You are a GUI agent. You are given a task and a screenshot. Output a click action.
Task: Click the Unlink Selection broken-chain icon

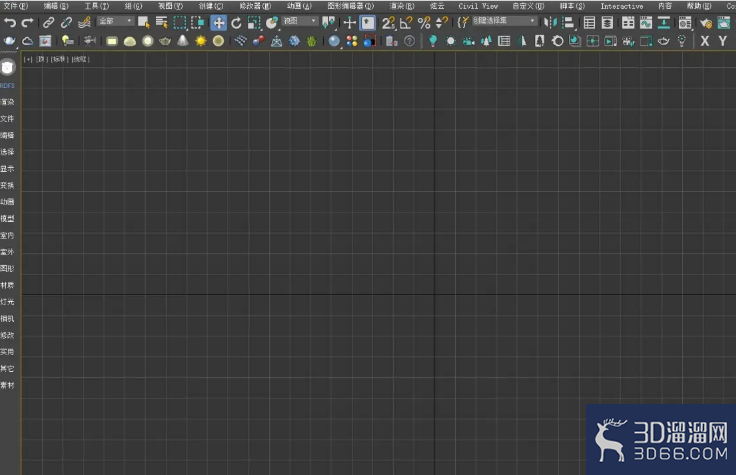click(66, 23)
